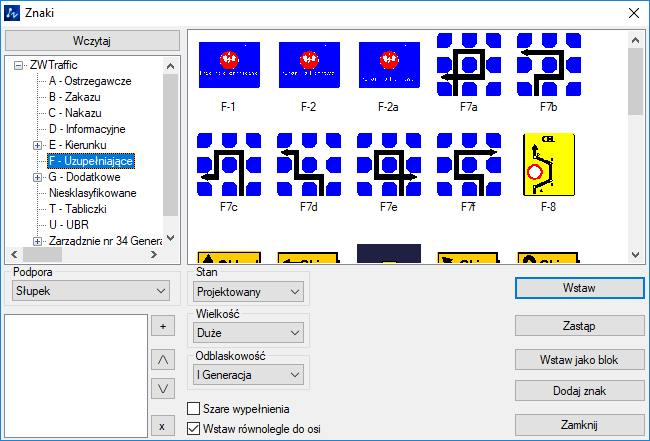650x441 pixels.
Task: Pick the F-2 sign icon
Action: coord(309,65)
